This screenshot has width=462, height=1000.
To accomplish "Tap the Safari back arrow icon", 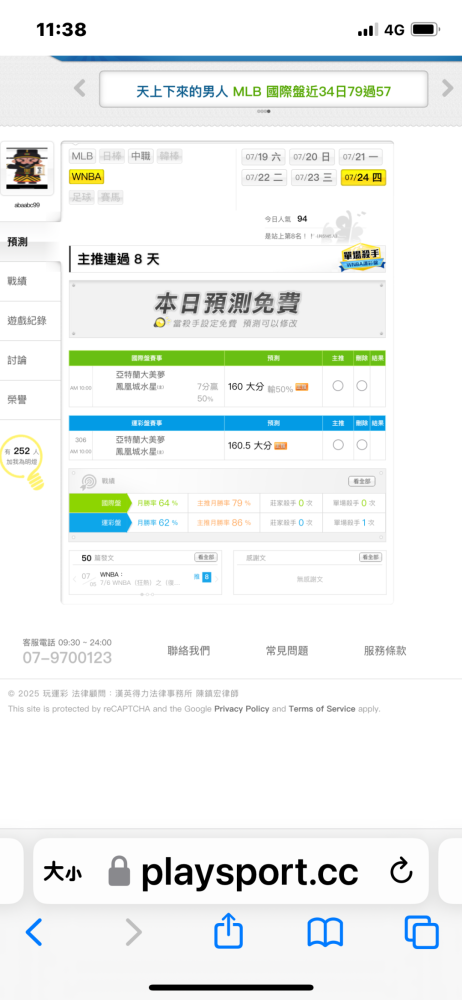I will click(34, 932).
